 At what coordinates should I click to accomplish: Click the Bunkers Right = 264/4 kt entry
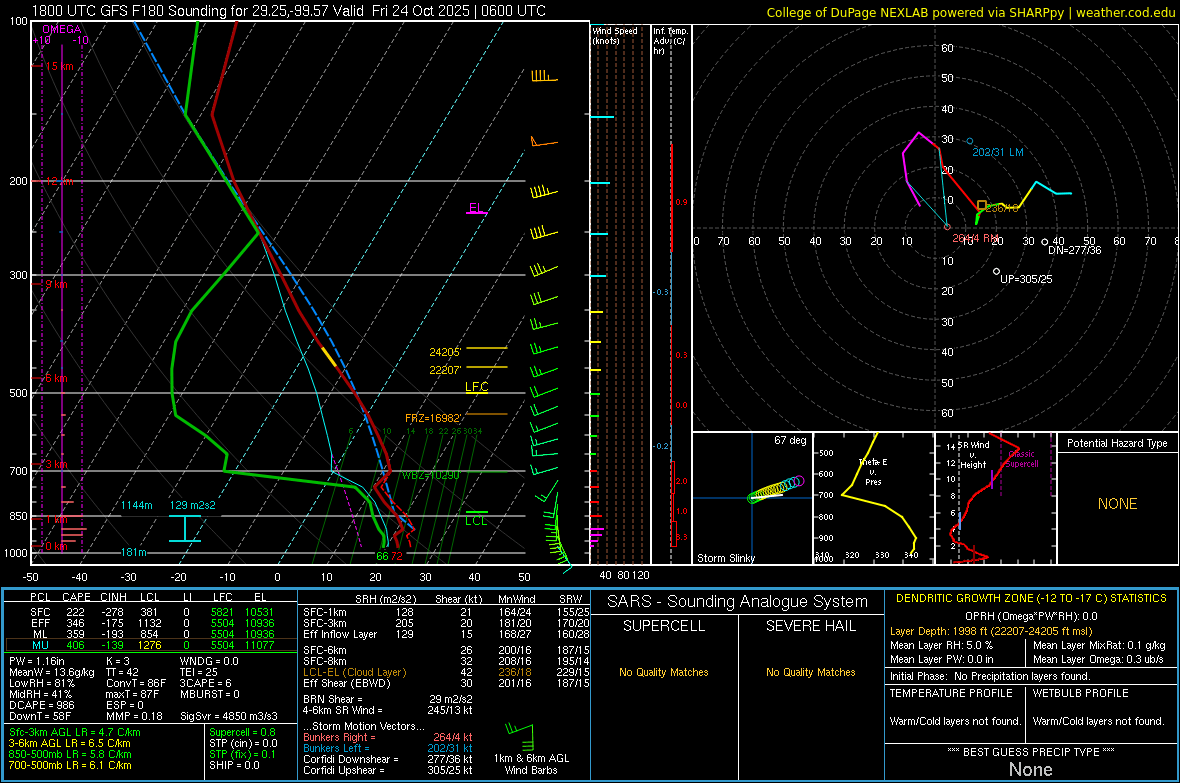[x=388, y=737]
